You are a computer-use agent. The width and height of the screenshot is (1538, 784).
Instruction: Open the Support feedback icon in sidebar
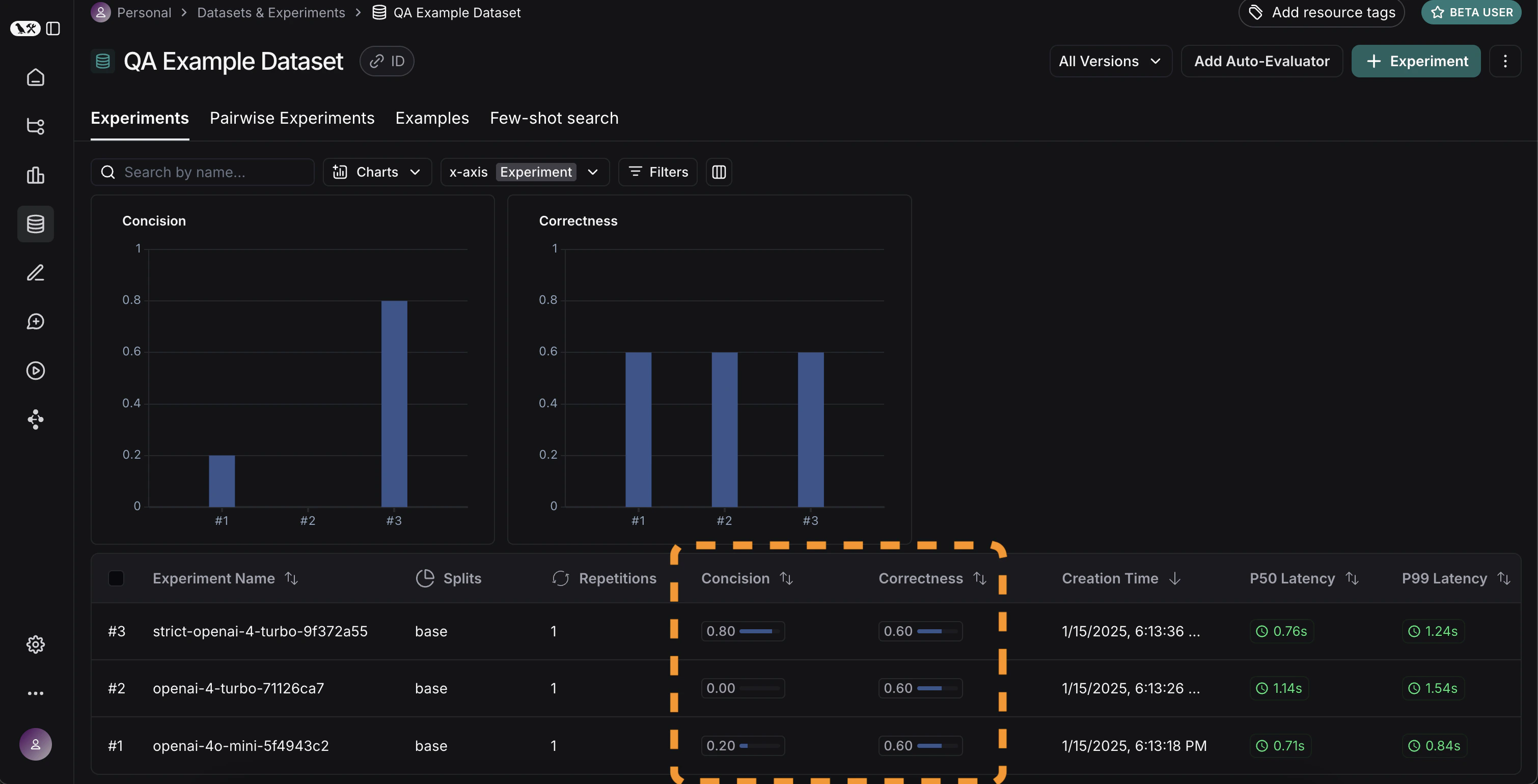[35, 321]
